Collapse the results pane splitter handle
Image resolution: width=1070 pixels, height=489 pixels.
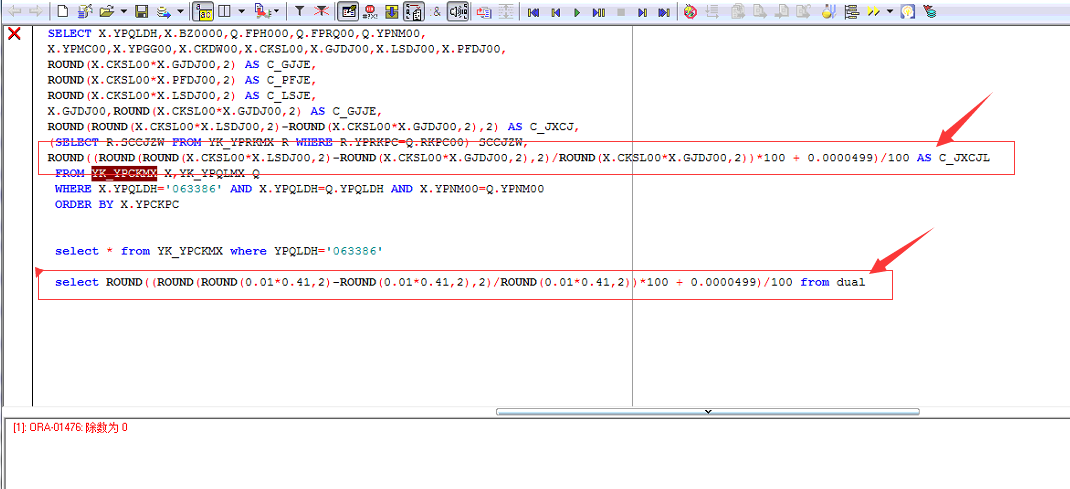pyautogui.click(x=708, y=411)
